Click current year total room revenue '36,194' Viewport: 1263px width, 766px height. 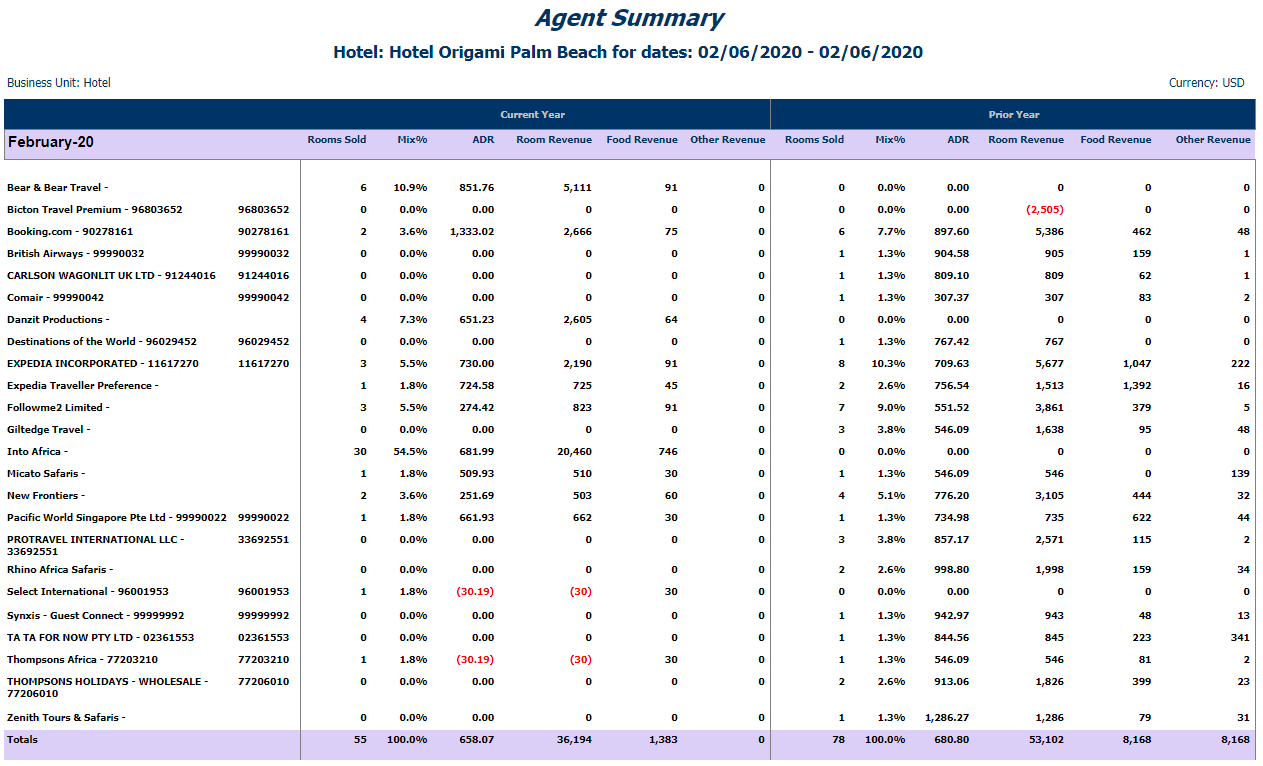tap(575, 740)
